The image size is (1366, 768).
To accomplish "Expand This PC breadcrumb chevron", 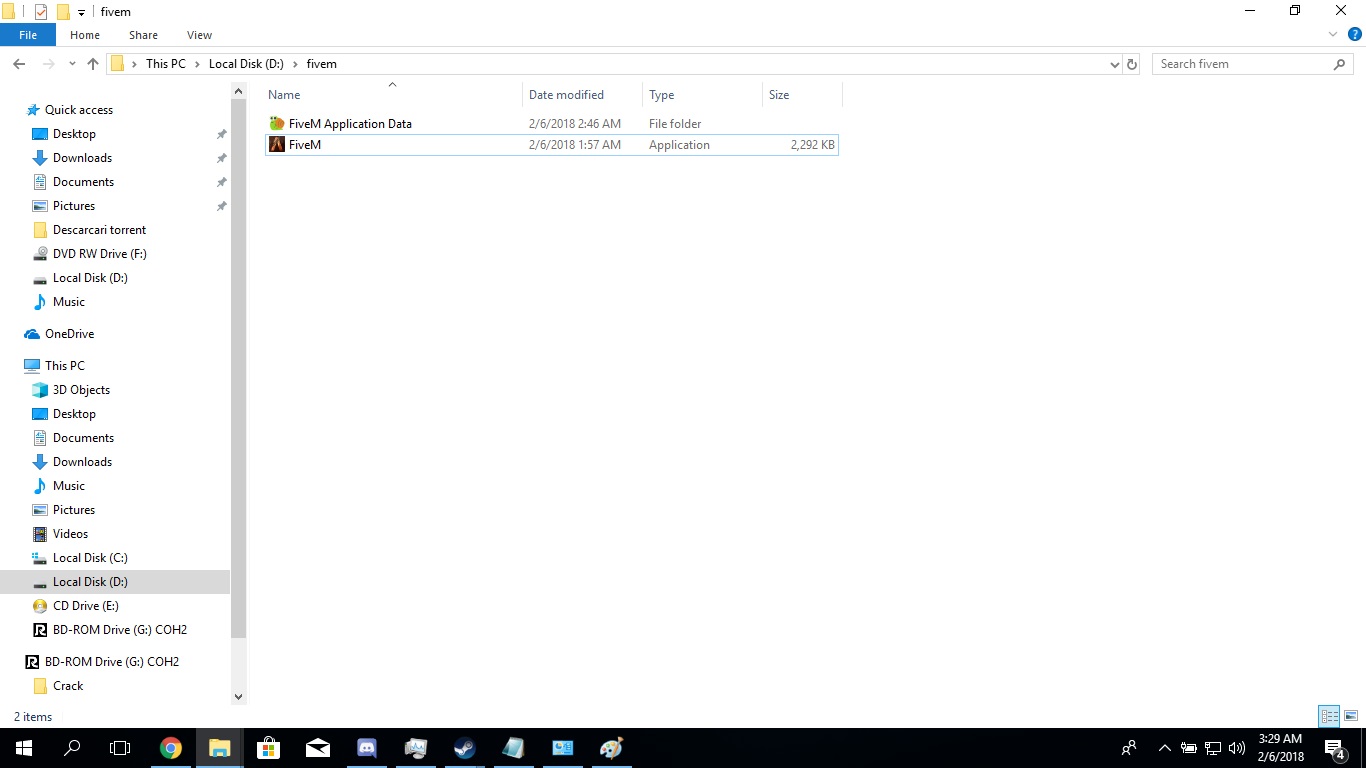I will pyautogui.click(x=197, y=64).
